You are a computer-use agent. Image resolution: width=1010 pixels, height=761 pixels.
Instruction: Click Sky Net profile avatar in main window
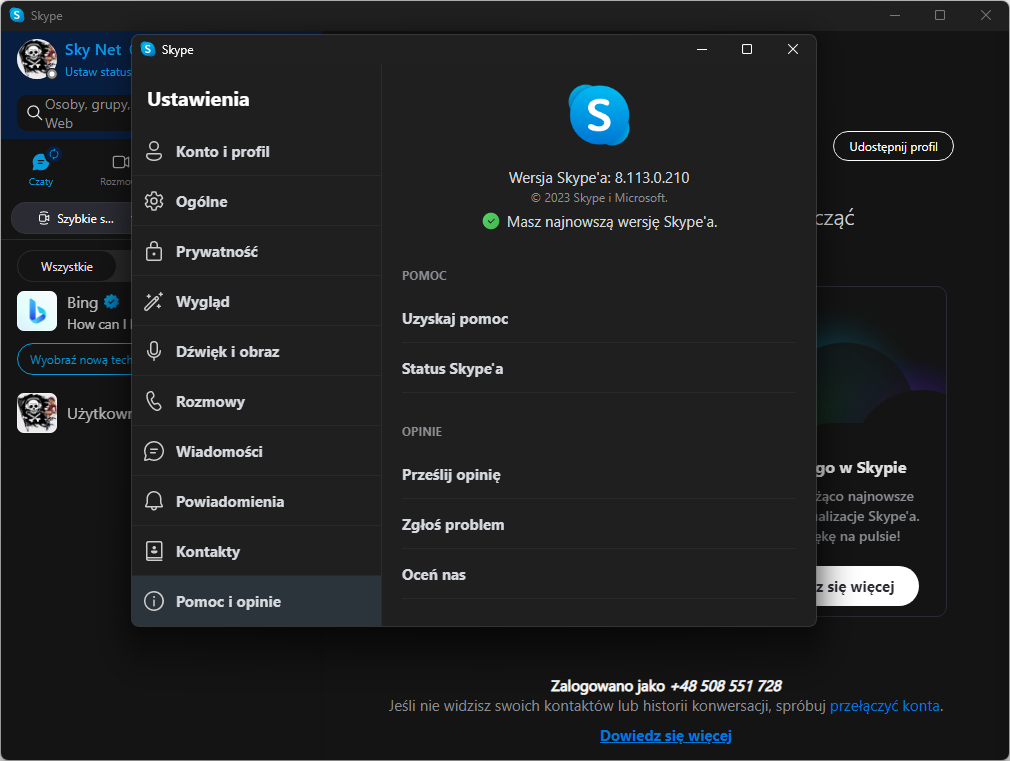(x=37, y=59)
